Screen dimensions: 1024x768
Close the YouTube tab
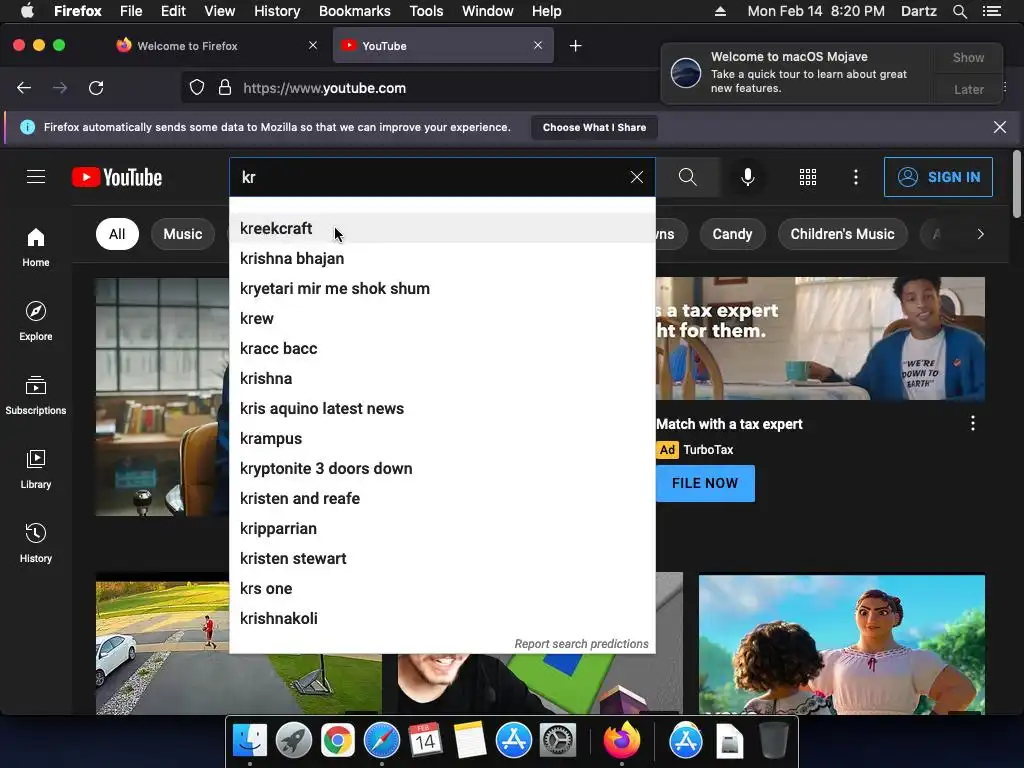(537, 45)
